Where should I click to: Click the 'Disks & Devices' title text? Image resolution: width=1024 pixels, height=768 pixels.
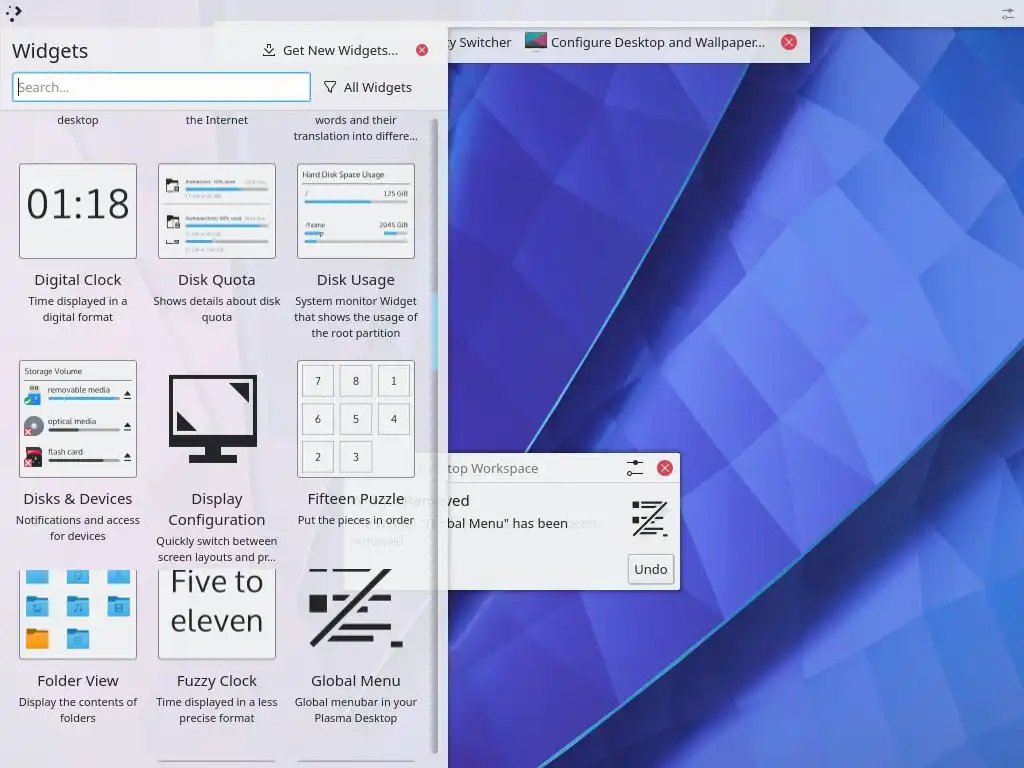click(x=78, y=499)
